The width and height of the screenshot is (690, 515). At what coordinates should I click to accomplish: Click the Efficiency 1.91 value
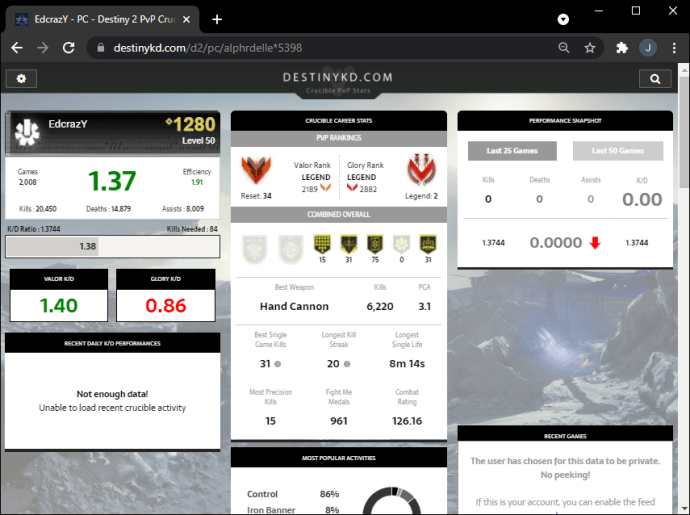(197, 182)
